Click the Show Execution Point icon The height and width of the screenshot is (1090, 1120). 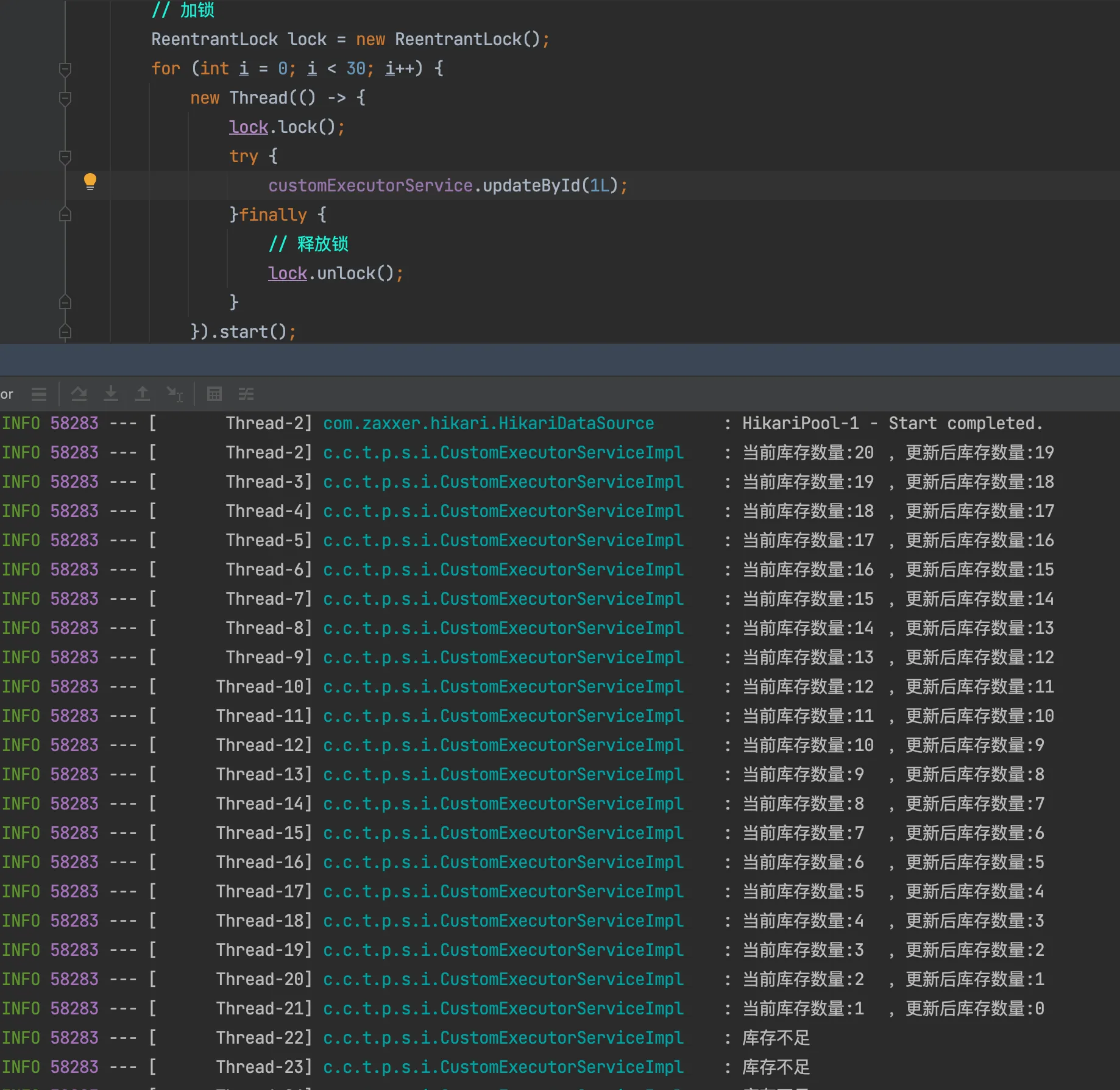click(x=39, y=394)
